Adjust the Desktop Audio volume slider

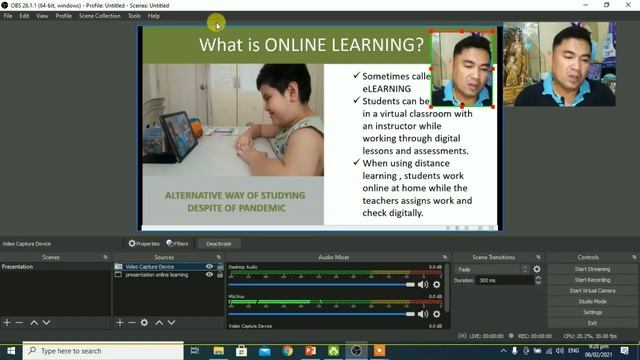pyautogui.click(x=322, y=284)
